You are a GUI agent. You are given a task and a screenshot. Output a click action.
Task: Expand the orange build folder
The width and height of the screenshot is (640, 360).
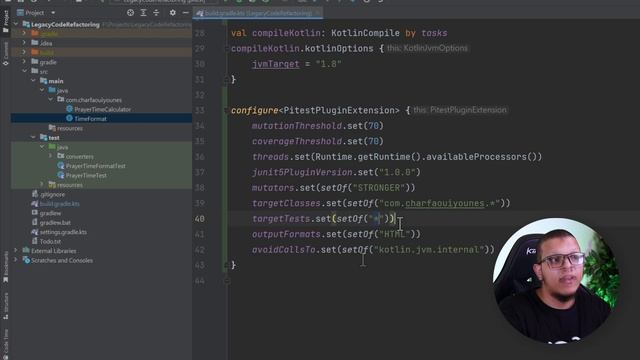pos(24,52)
